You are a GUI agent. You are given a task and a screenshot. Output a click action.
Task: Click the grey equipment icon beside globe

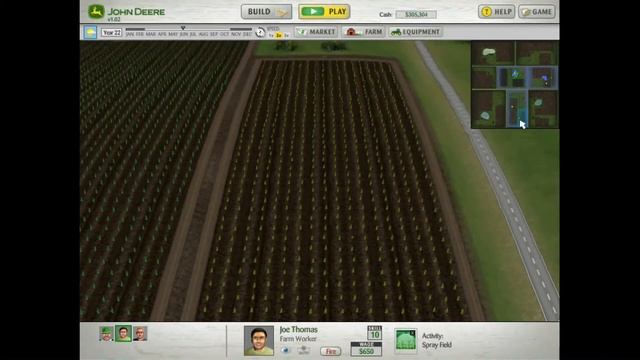(303, 350)
